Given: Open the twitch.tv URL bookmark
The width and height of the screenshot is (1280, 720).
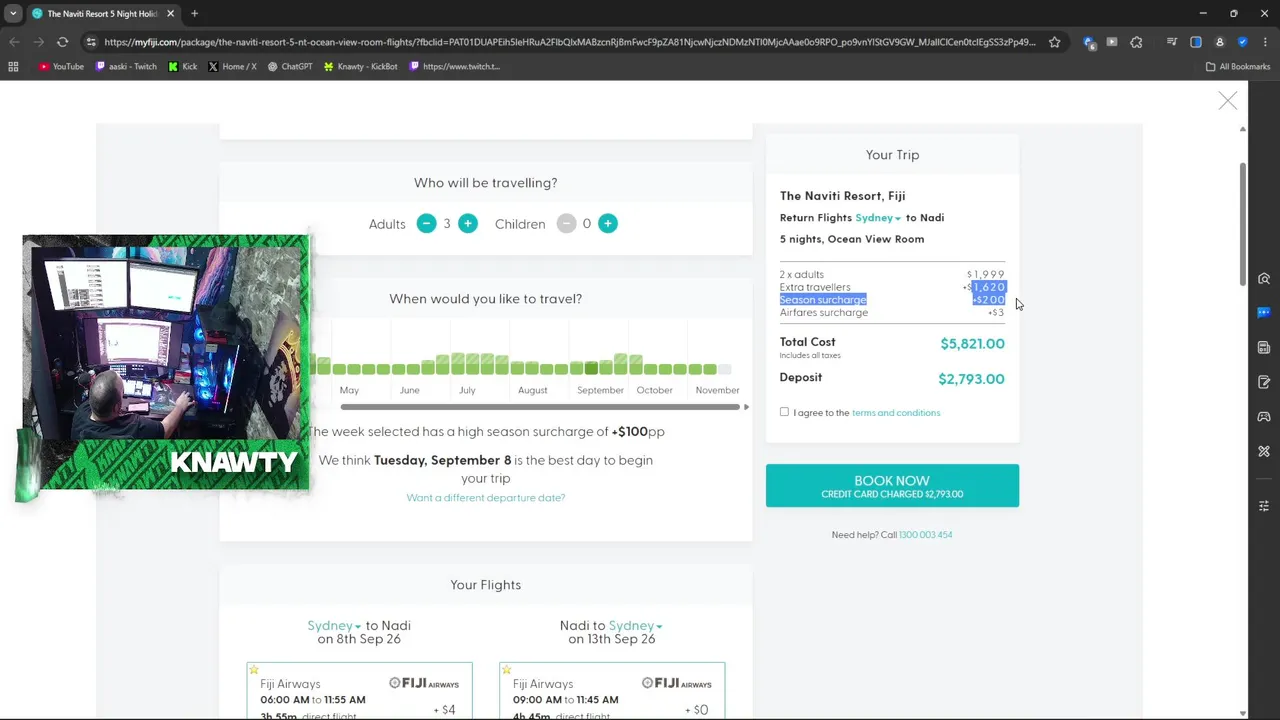Looking at the screenshot, I should click(x=454, y=67).
